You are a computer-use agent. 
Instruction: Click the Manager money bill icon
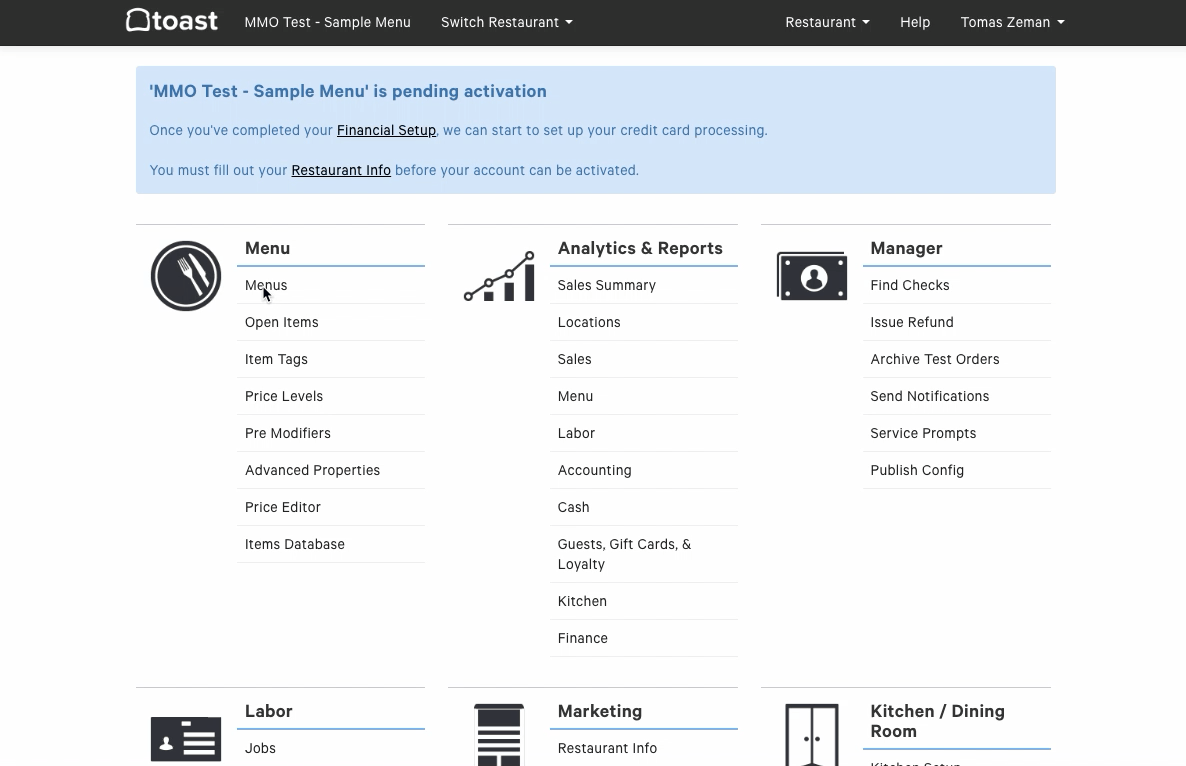coord(812,276)
